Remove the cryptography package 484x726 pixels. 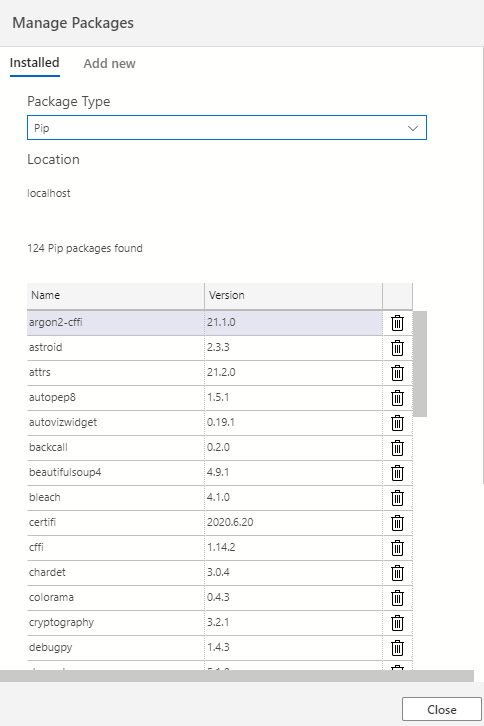click(397, 623)
